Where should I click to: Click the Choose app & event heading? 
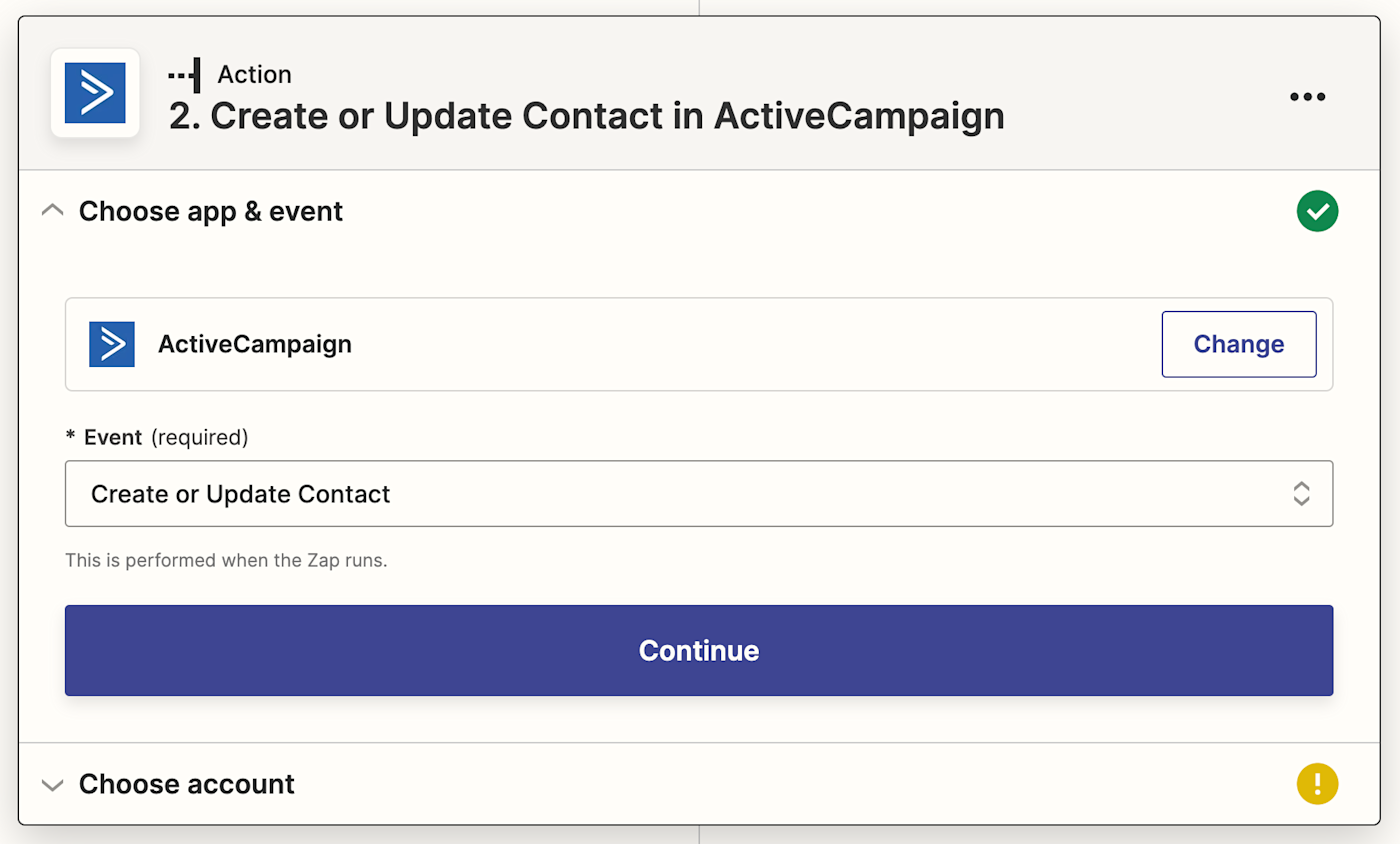pos(211,211)
